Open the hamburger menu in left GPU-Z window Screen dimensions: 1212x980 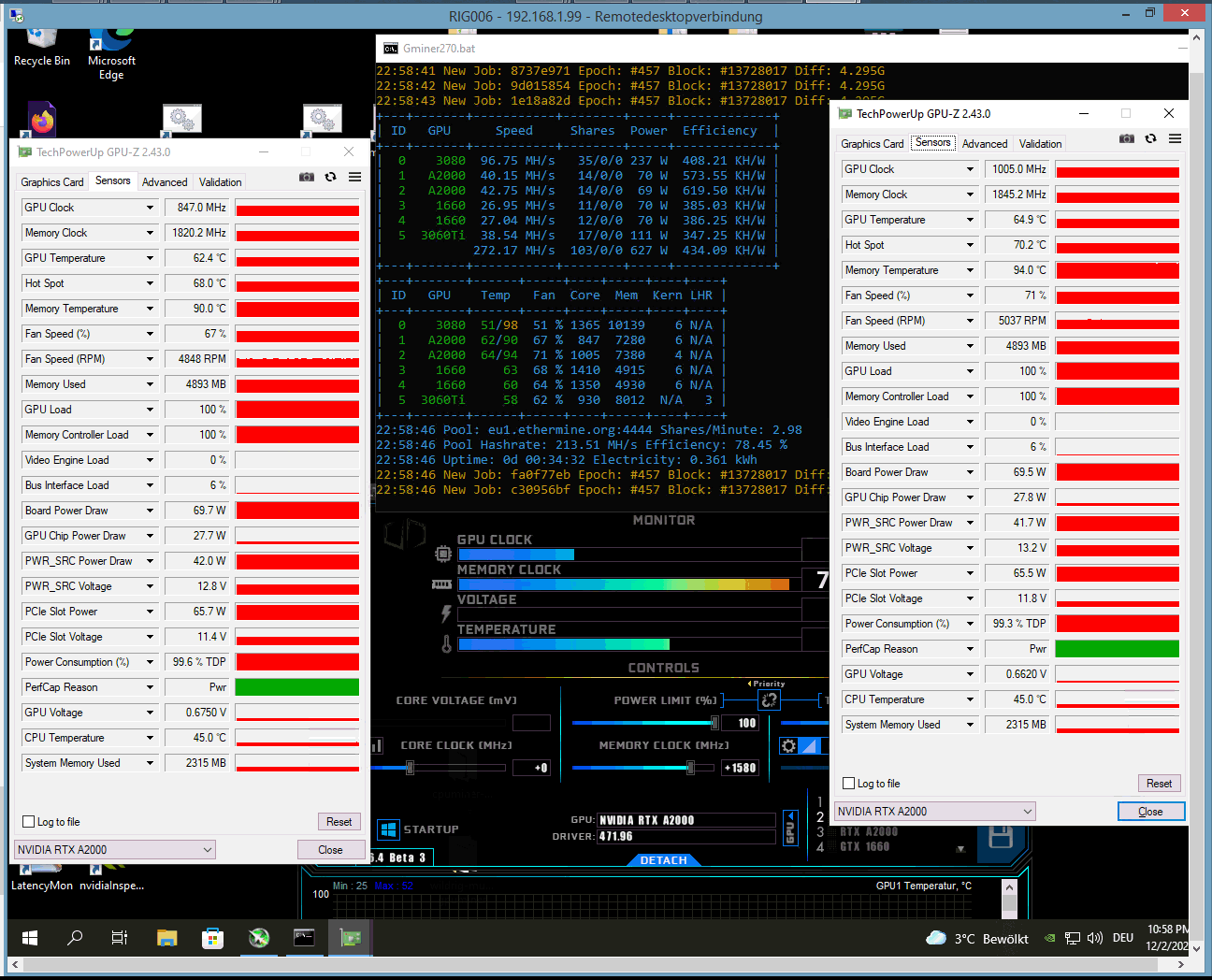pyautogui.click(x=355, y=177)
